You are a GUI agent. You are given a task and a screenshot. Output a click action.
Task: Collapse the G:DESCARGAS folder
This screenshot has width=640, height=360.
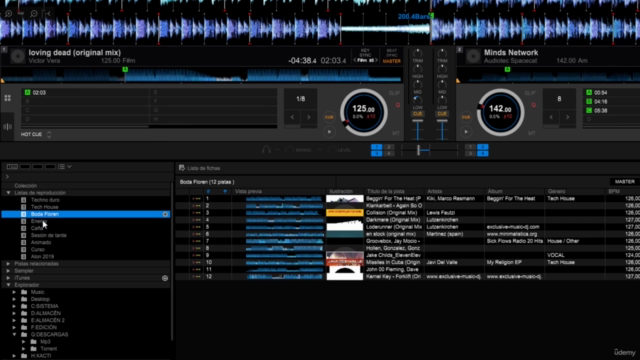14,335
